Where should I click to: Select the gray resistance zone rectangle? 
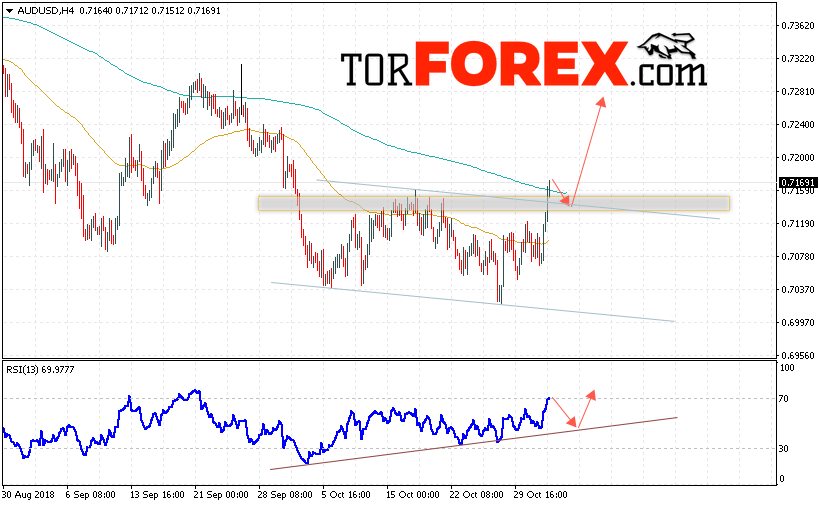(494, 204)
